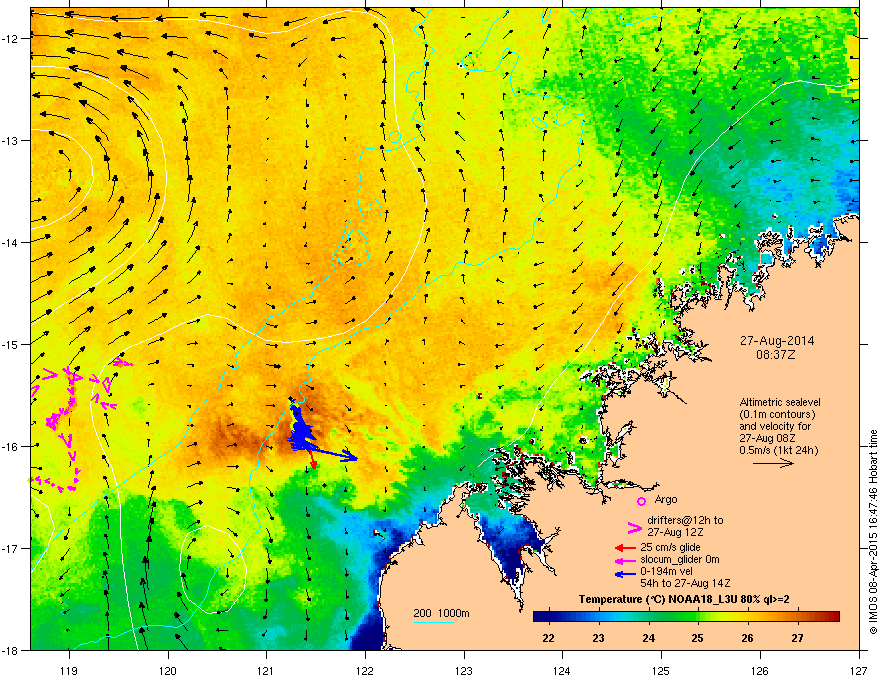Click latitude axis label -14

(x=11, y=243)
